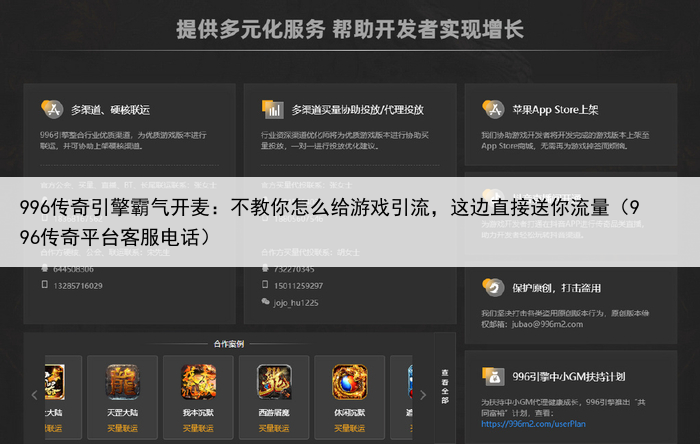Click the 多渠道、硬核联运 heading

click(110, 109)
